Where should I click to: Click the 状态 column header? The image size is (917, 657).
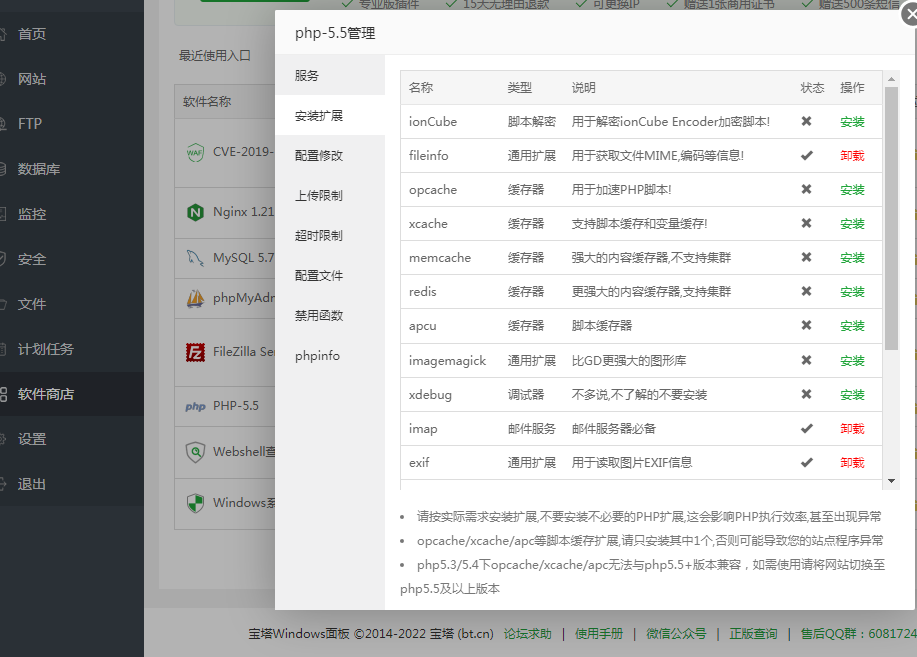(812, 88)
